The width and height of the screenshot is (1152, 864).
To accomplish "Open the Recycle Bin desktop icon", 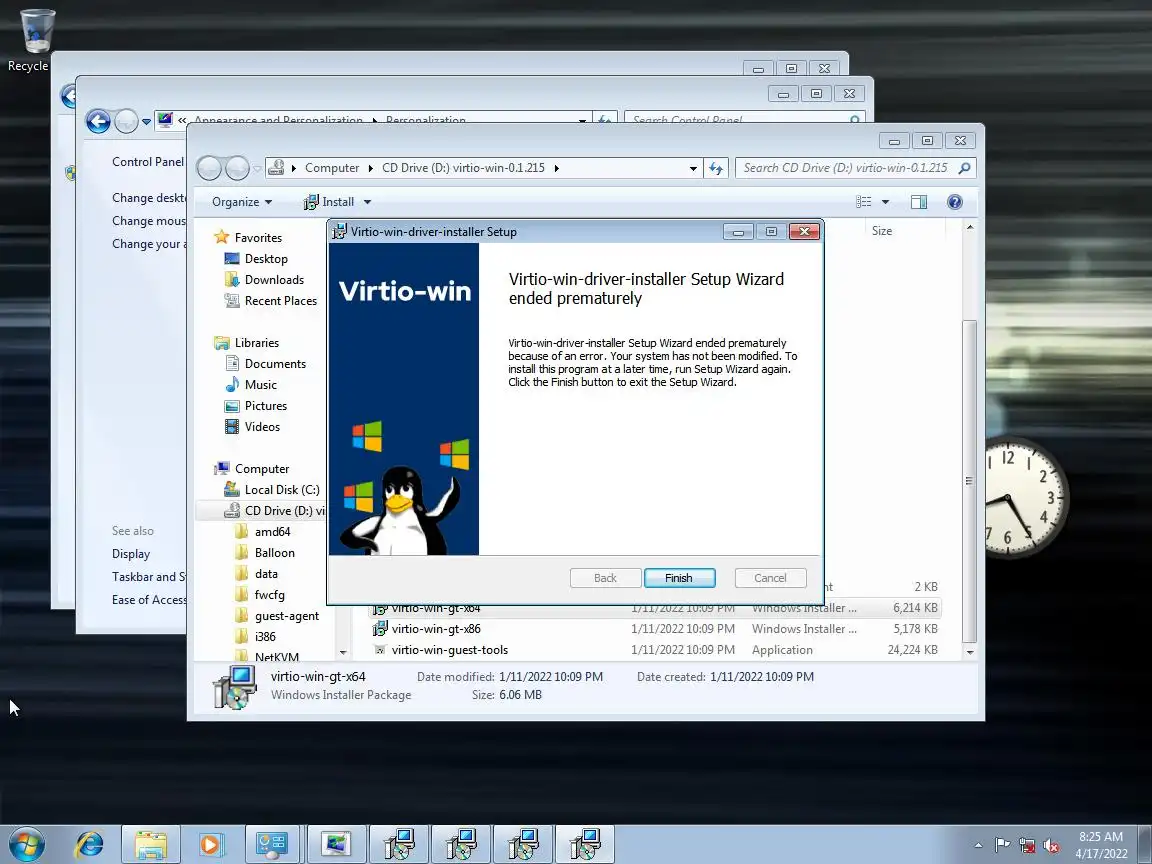I will (x=35, y=40).
